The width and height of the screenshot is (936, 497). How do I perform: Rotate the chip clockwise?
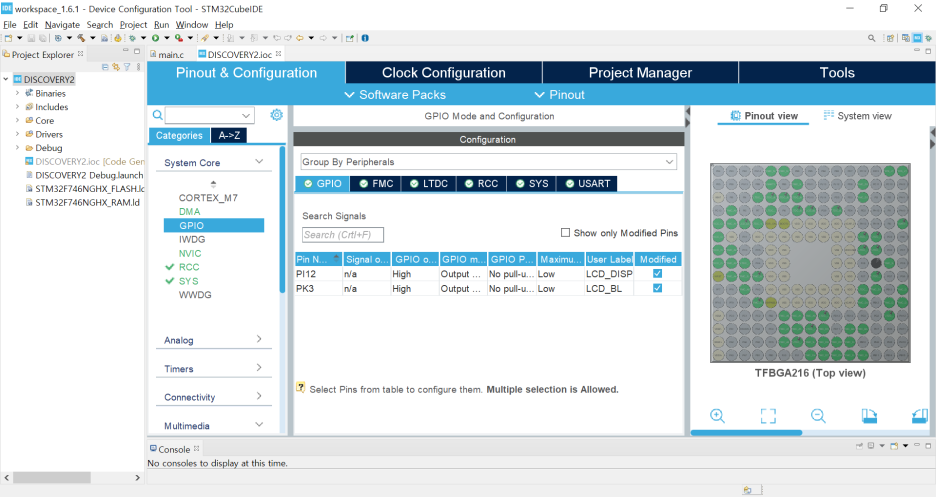(869, 416)
